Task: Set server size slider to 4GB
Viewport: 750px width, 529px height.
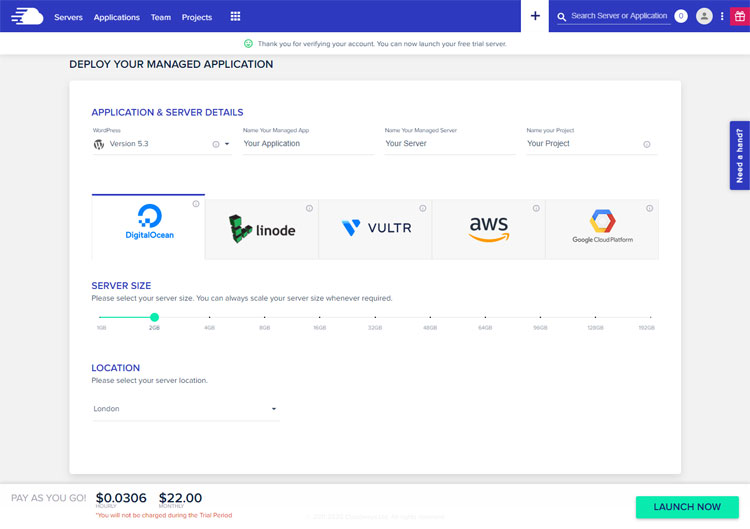Action: coord(210,317)
